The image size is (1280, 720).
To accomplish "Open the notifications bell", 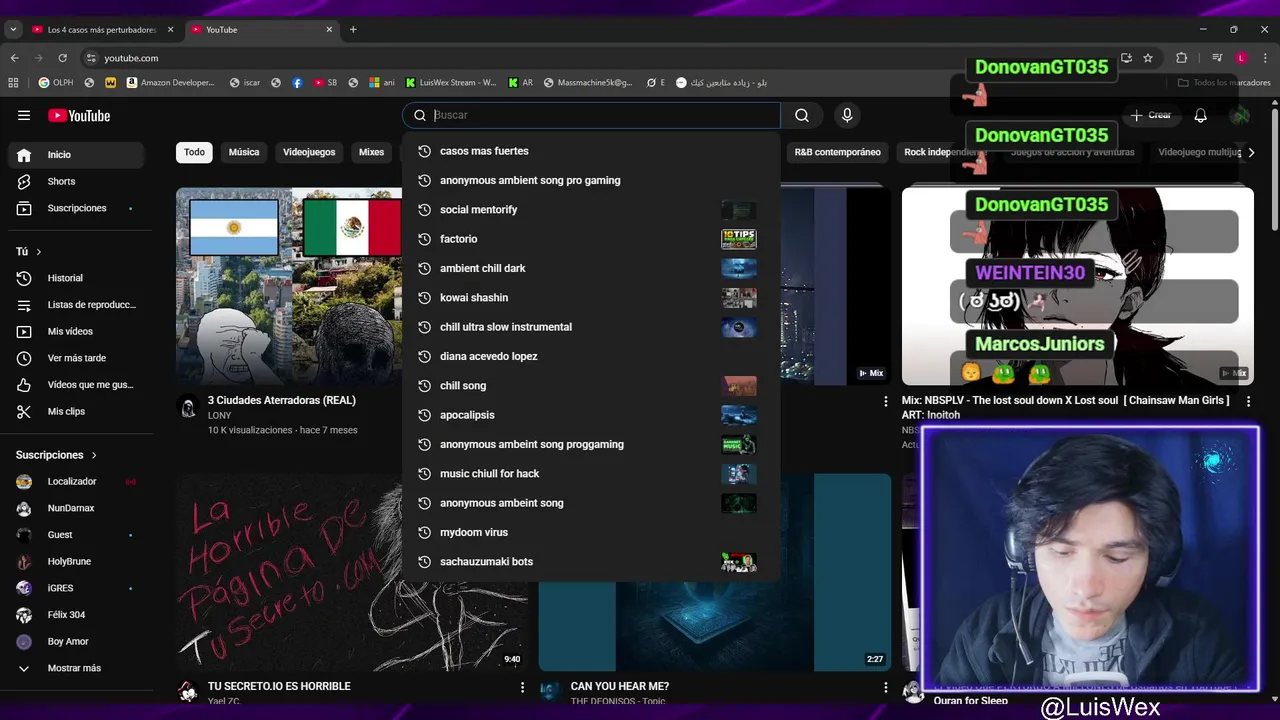I will pyautogui.click(x=1200, y=115).
